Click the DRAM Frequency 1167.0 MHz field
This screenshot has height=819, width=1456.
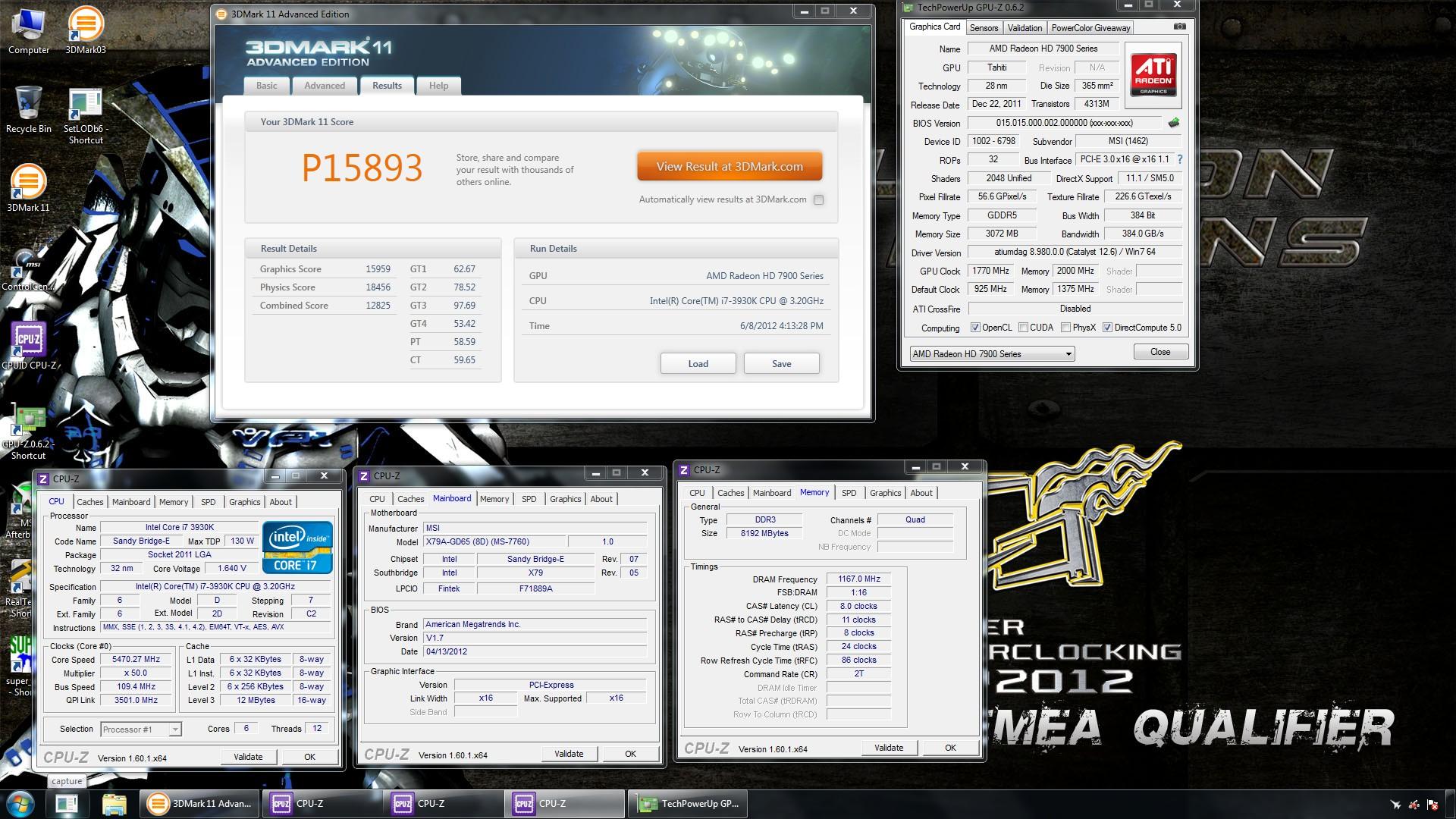(x=858, y=579)
